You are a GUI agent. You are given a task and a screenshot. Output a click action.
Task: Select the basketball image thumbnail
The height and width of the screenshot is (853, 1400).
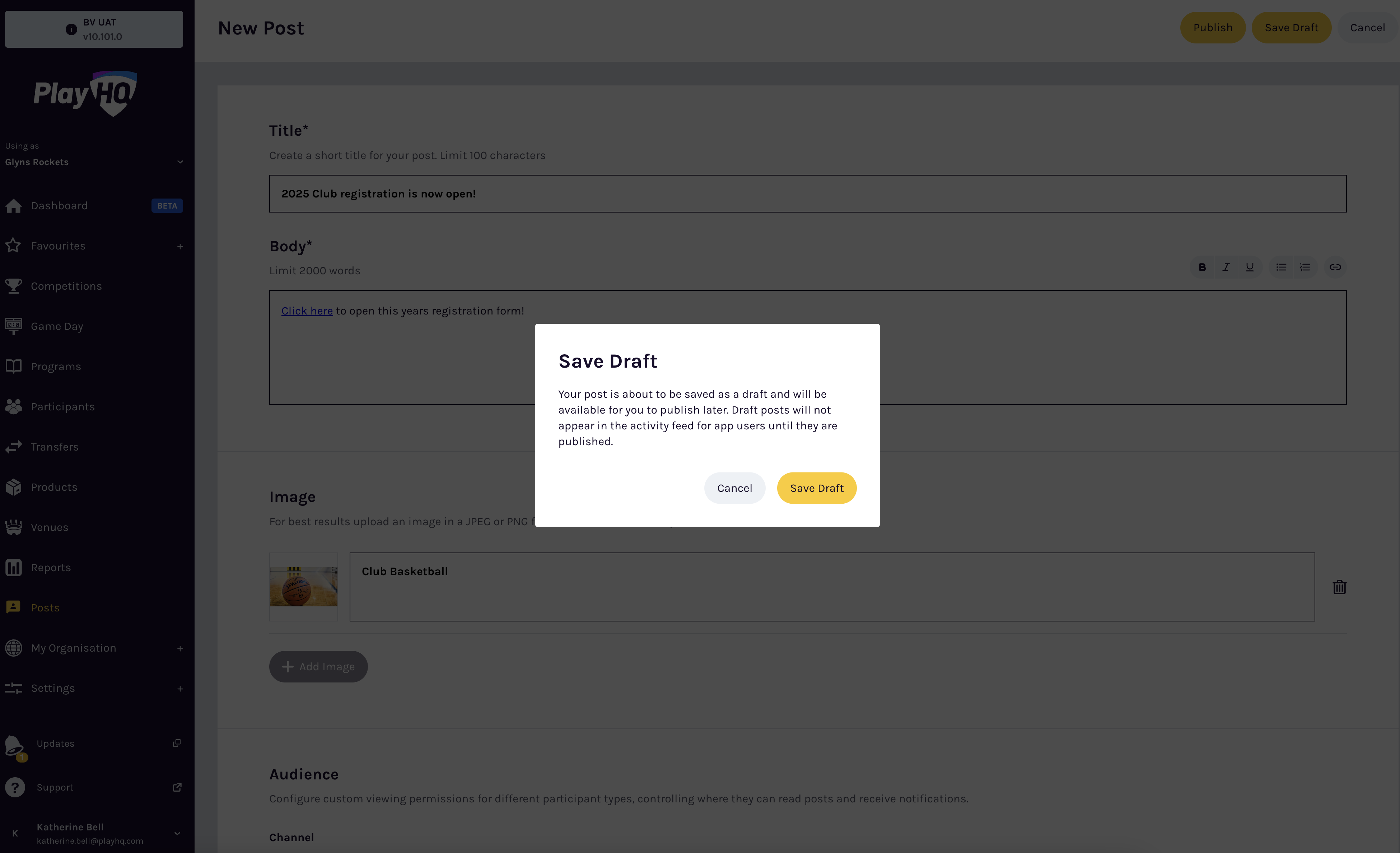tap(303, 587)
